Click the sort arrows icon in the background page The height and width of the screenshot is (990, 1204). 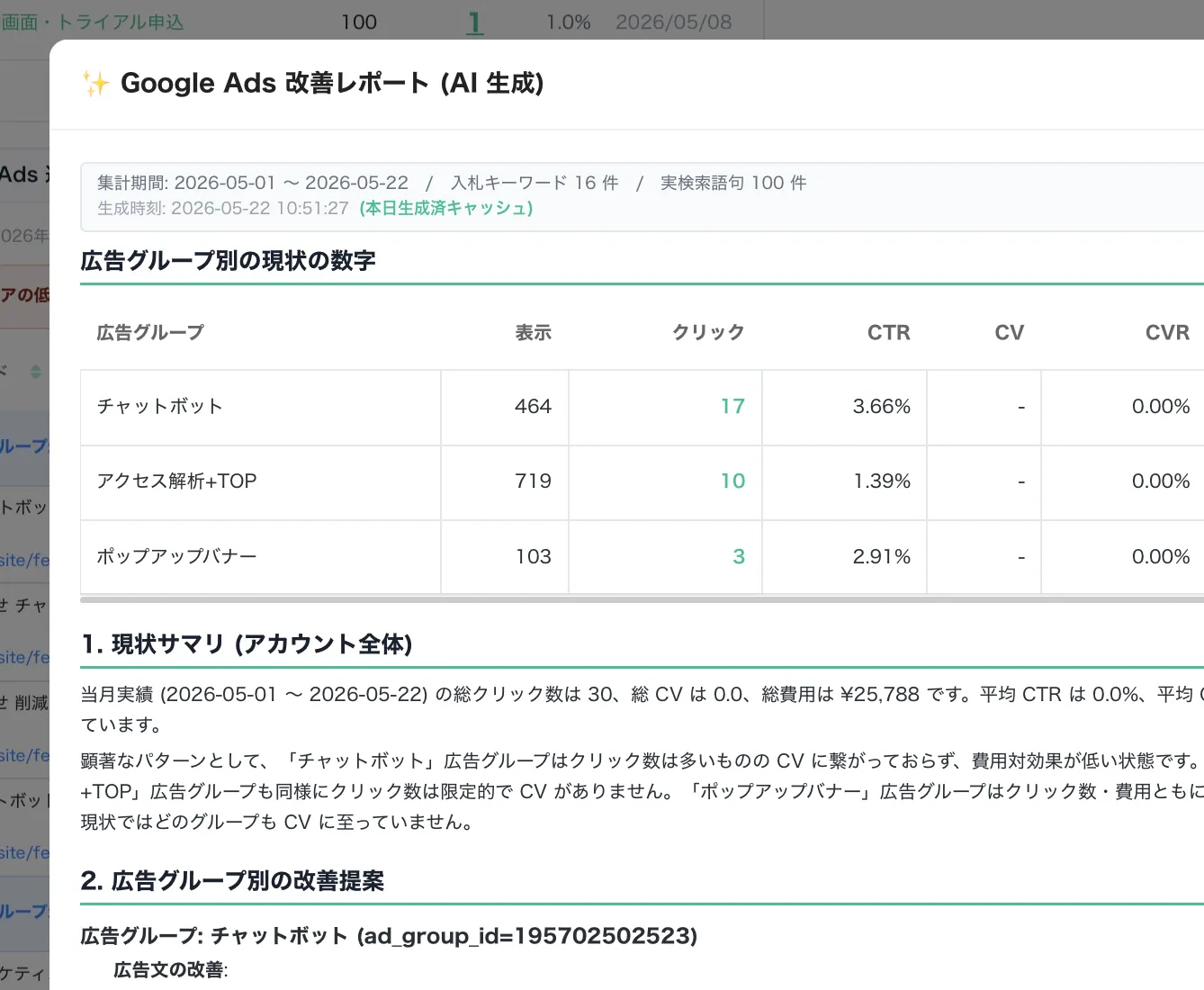tap(36, 371)
